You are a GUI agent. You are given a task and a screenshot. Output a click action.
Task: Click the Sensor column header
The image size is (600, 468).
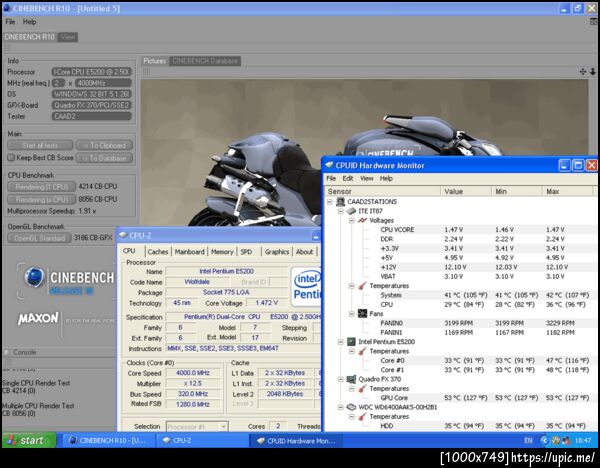[x=382, y=191]
